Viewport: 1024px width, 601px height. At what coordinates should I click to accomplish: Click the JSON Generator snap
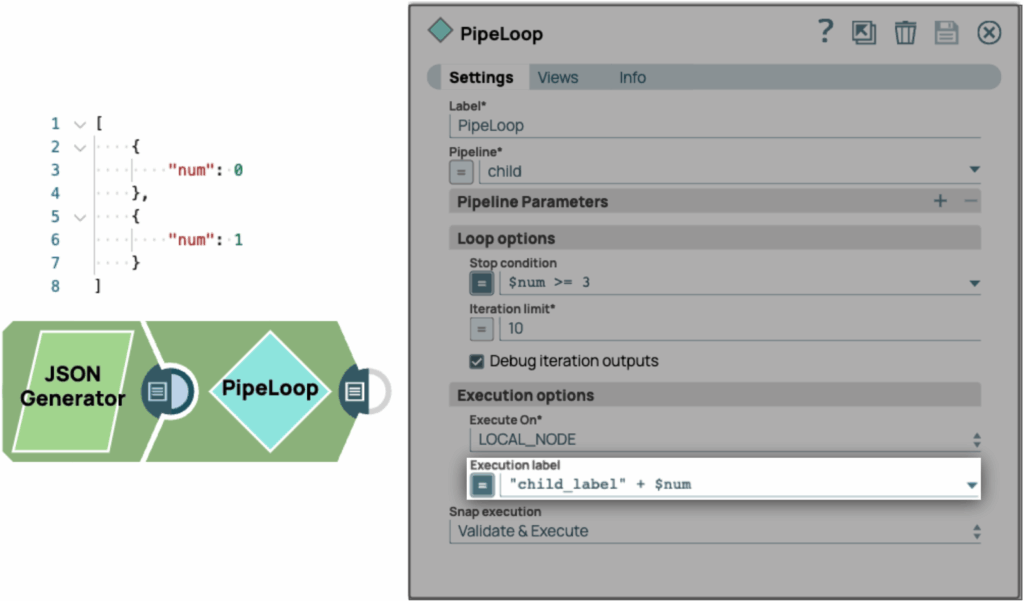73,388
